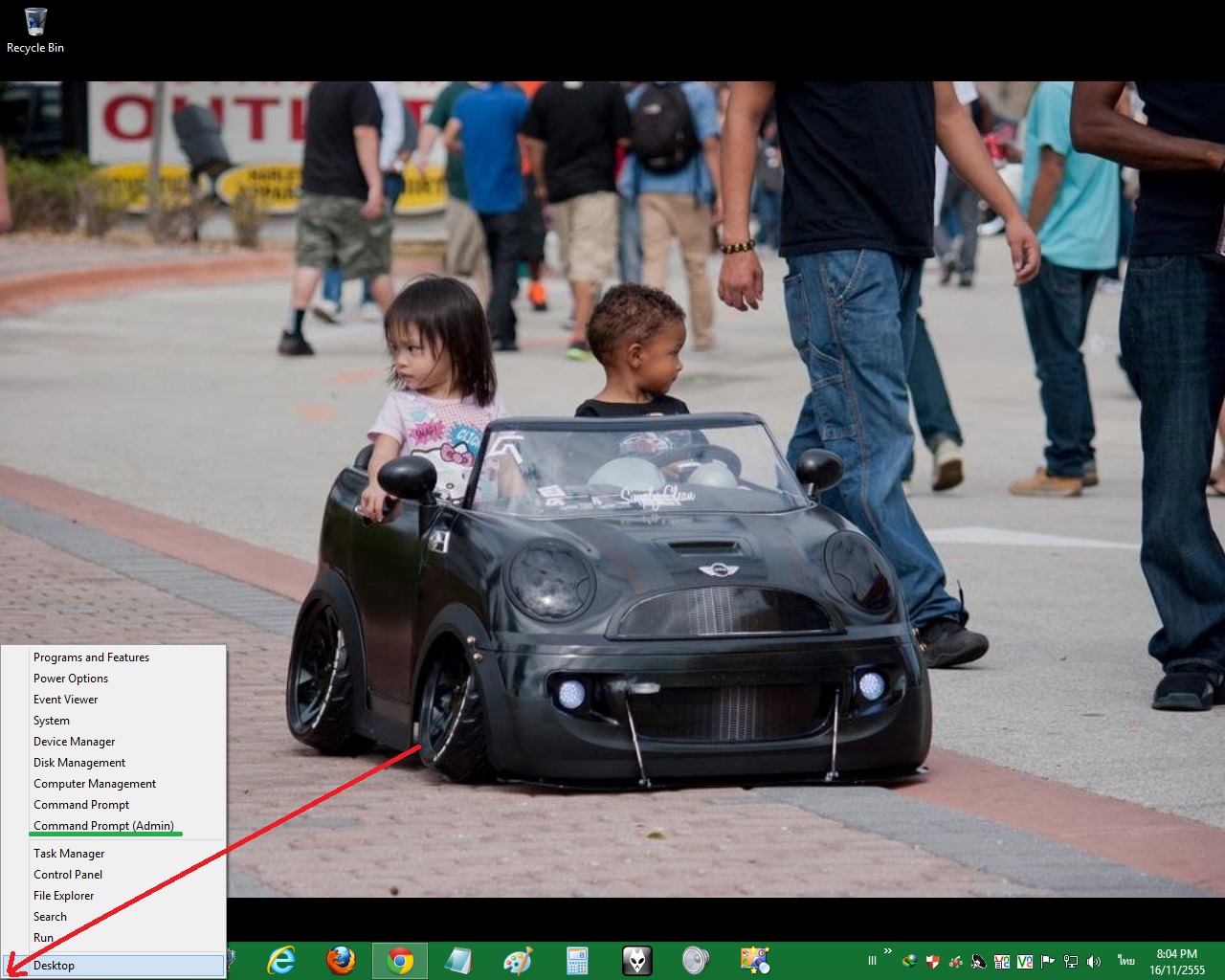Choose Event Viewer in the menu
1225x980 pixels.
tap(113, 700)
